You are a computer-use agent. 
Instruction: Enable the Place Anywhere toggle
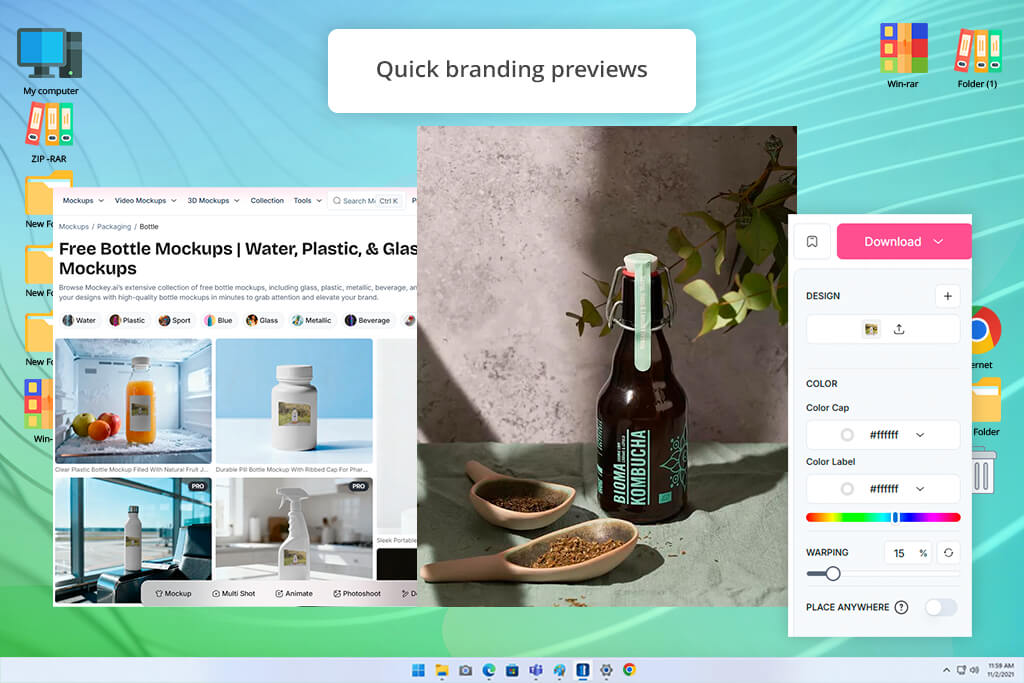(x=941, y=607)
